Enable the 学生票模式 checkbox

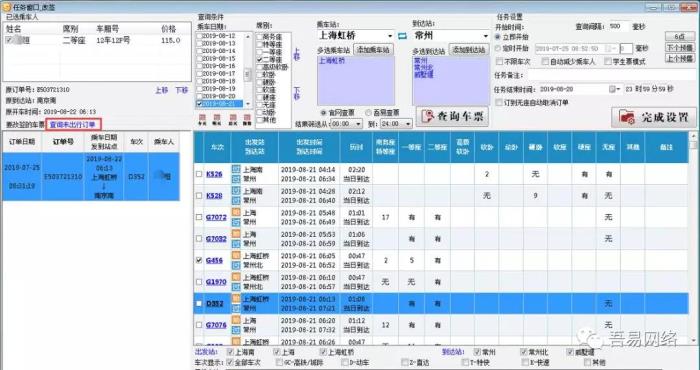pyautogui.click(x=608, y=62)
